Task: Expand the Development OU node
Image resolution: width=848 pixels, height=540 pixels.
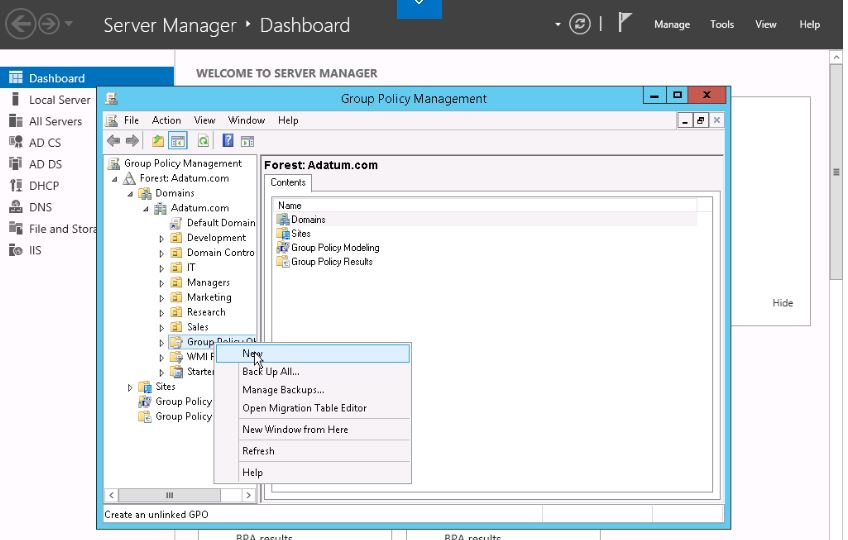Action: [x=161, y=238]
